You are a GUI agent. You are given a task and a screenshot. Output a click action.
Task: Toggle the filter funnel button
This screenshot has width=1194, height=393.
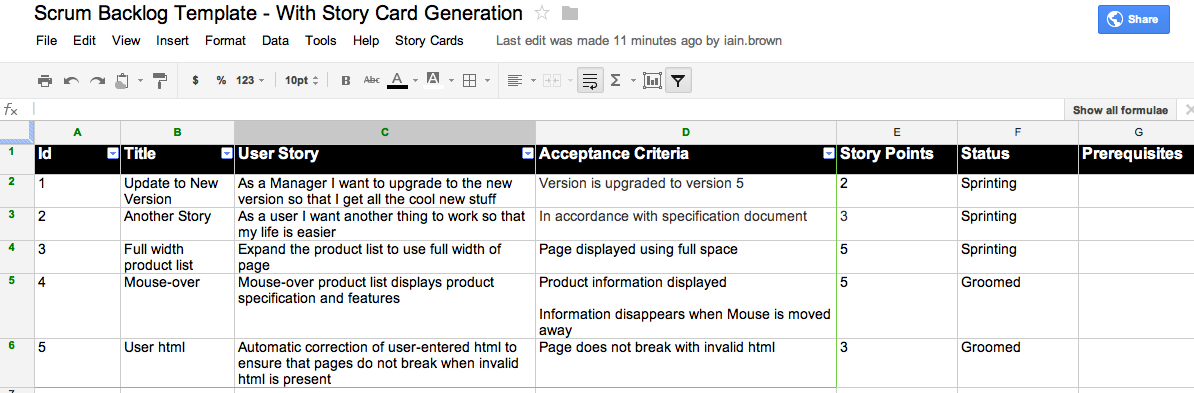(x=678, y=80)
